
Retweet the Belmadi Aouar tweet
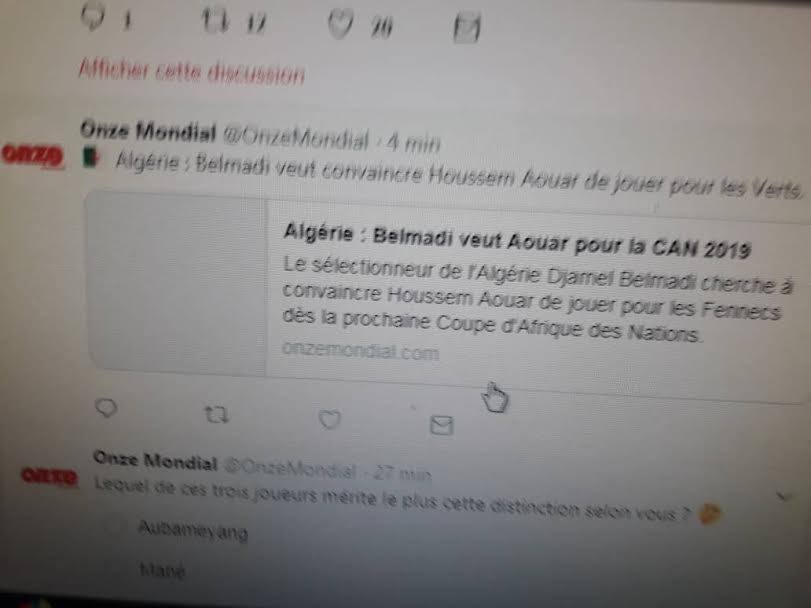[x=216, y=415]
